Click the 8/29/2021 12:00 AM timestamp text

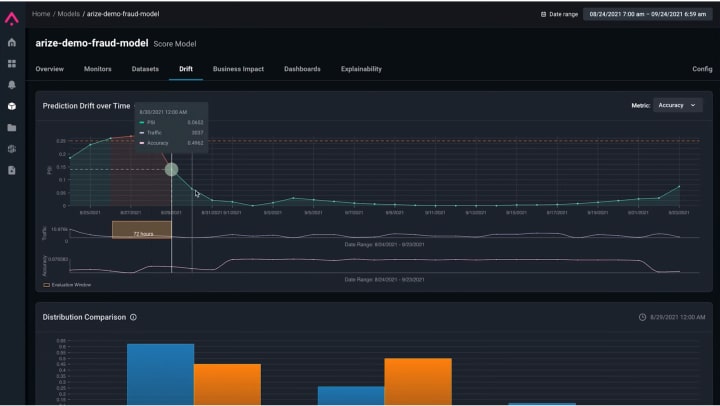pyautogui.click(x=678, y=317)
